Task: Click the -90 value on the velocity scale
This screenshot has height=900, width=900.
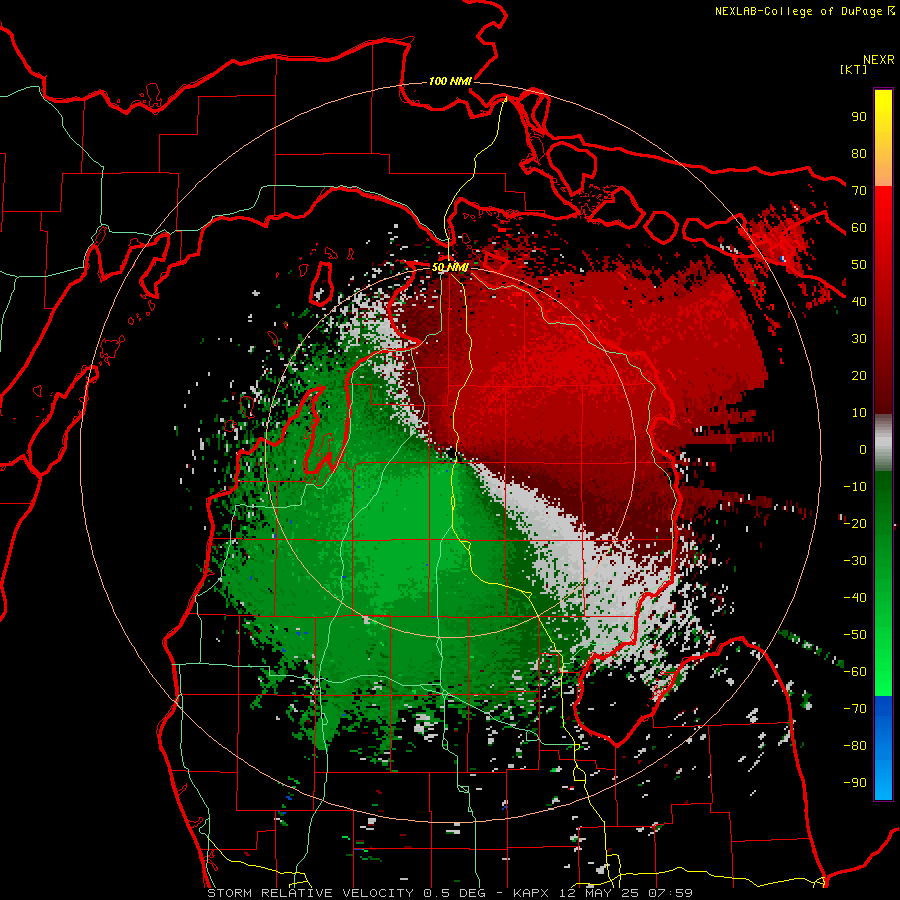Action: (855, 783)
